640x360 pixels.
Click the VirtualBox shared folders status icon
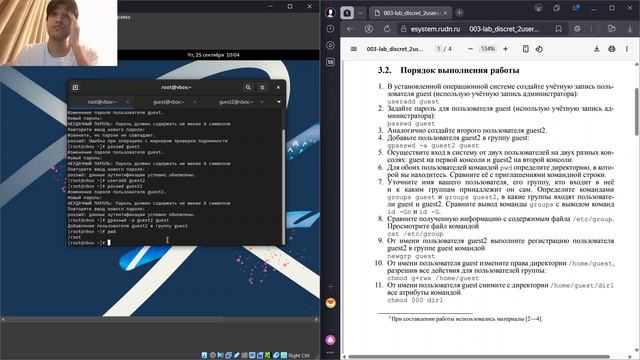[244, 356]
